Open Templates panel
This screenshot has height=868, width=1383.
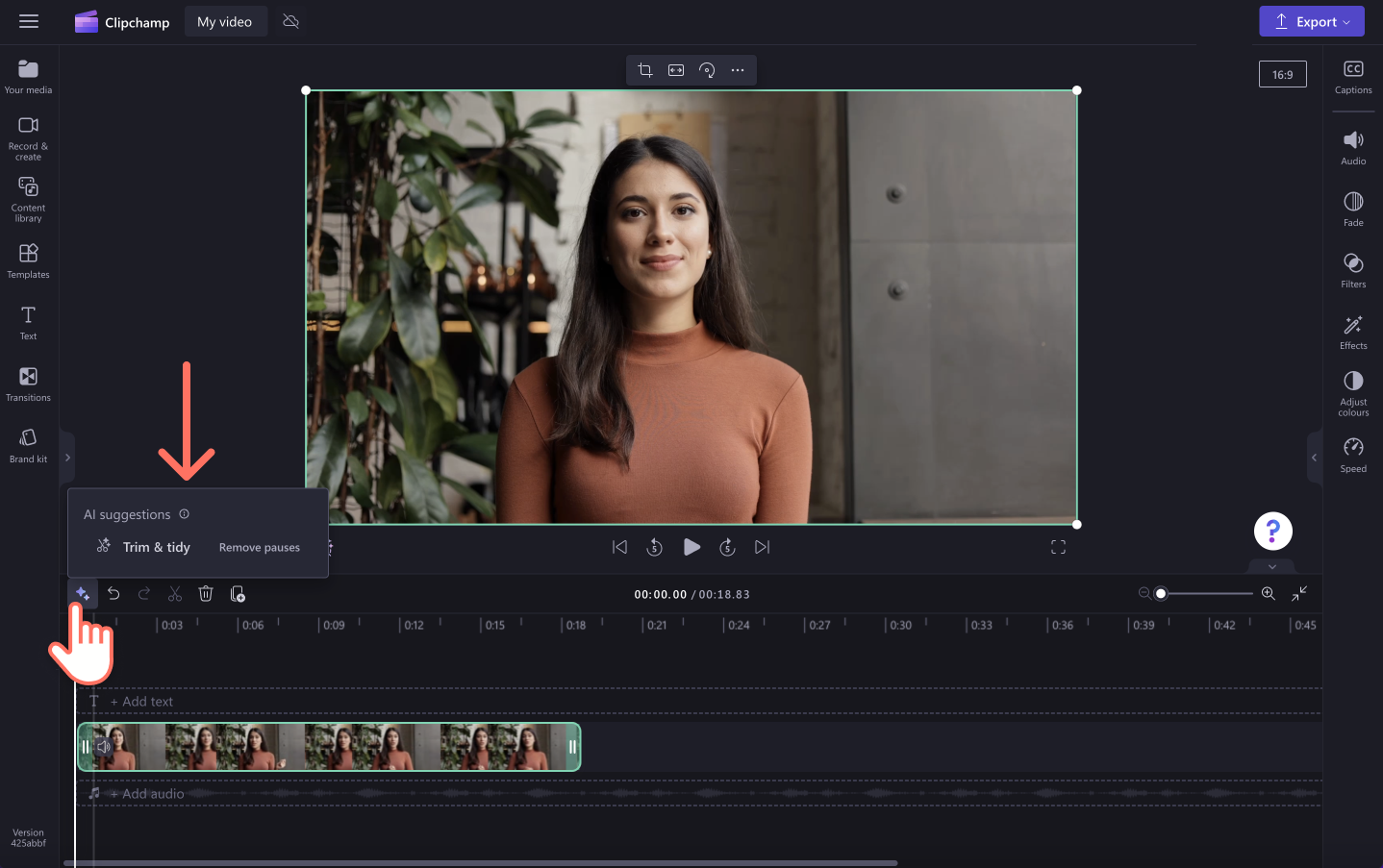click(x=28, y=261)
